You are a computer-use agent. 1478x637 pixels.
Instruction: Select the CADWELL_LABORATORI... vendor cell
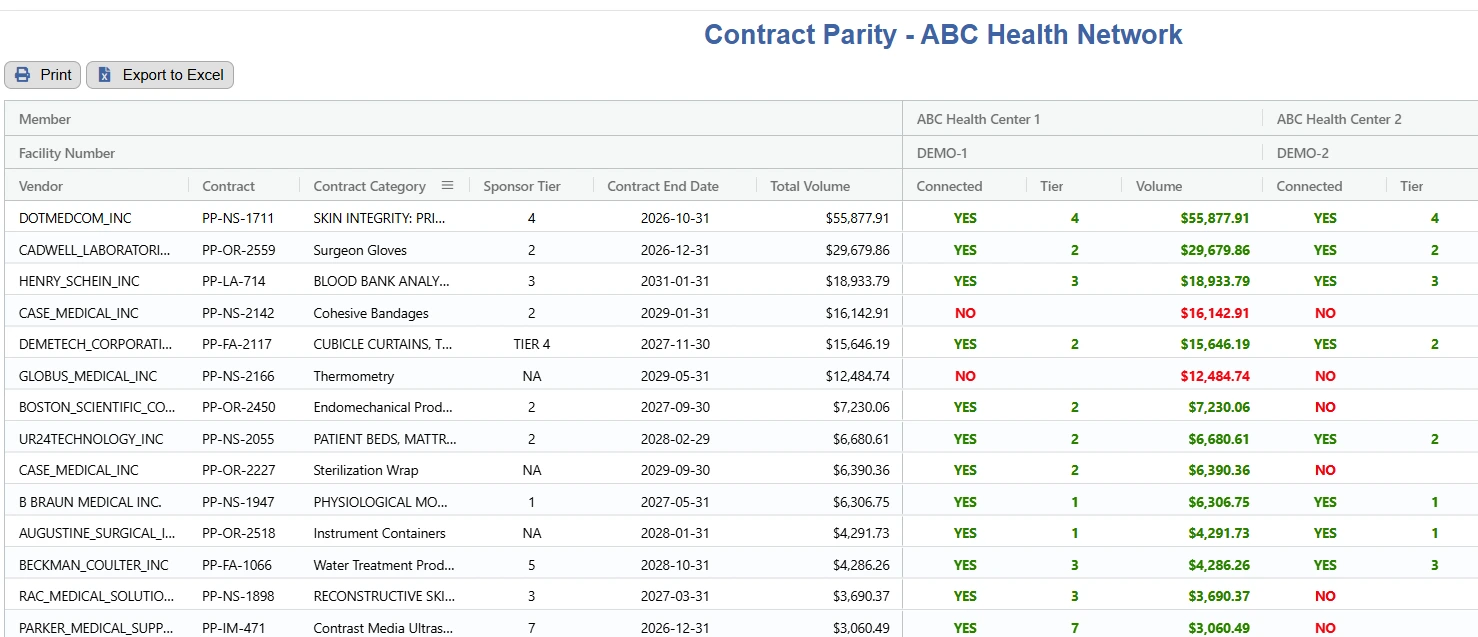(95, 250)
